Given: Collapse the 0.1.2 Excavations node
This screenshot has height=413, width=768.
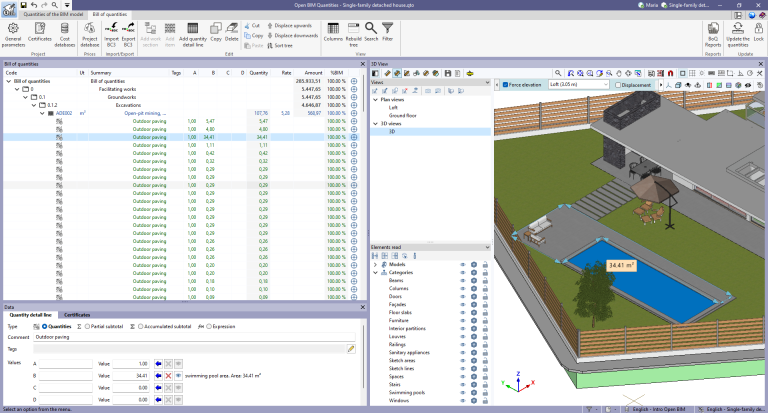Looking at the screenshot, I should click(34, 105).
